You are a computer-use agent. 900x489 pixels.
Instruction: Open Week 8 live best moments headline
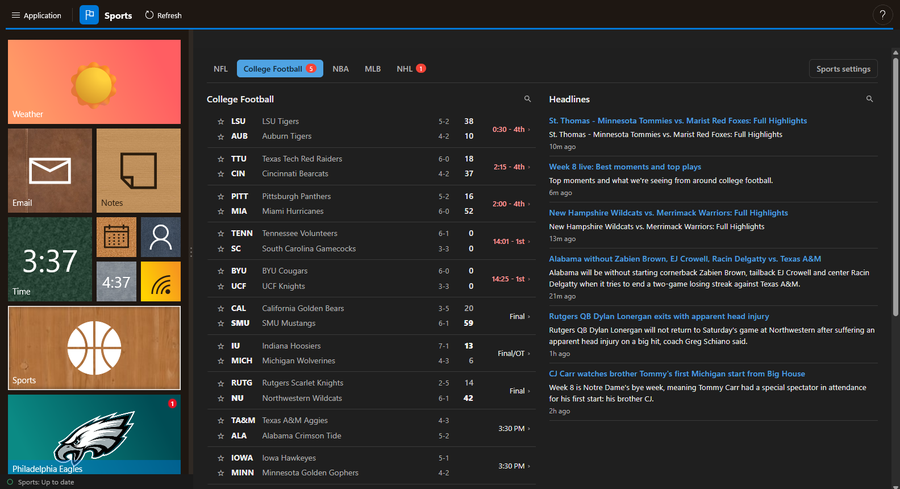pyautogui.click(x=624, y=166)
